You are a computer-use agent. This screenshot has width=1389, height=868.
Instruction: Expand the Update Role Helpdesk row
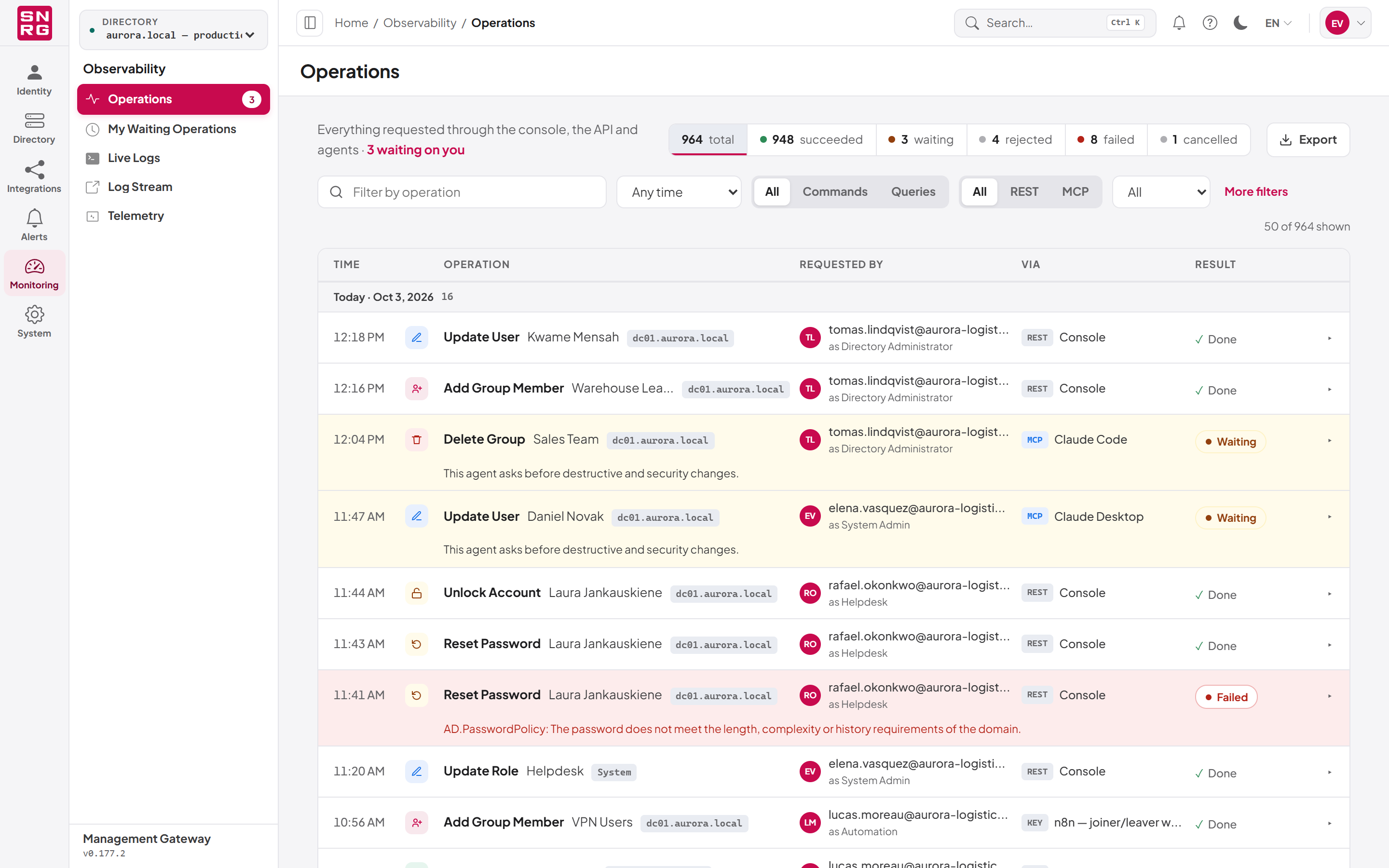click(x=1330, y=772)
